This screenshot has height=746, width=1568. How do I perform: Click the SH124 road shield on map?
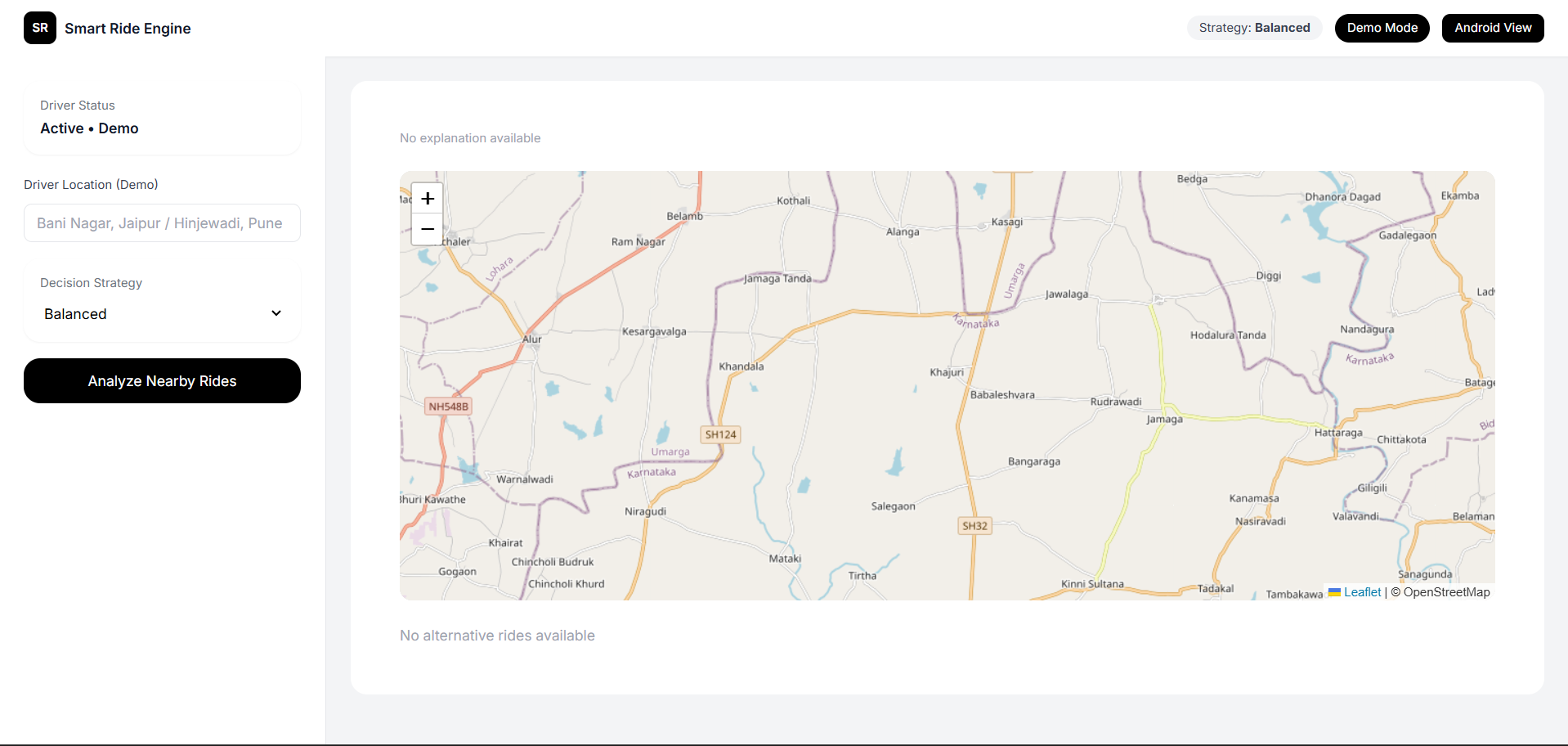[x=720, y=434]
